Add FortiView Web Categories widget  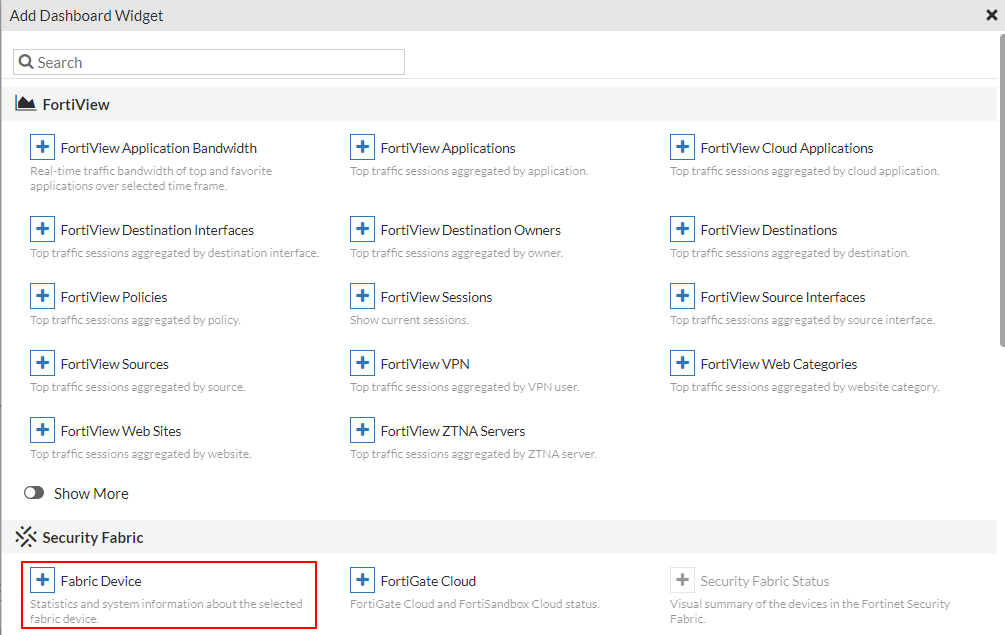coord(683,364)
